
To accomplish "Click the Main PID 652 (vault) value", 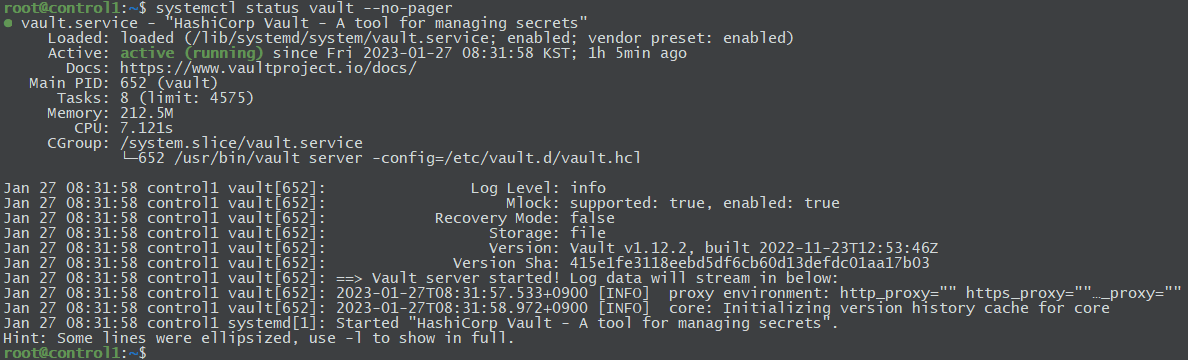I will point(169,83).
